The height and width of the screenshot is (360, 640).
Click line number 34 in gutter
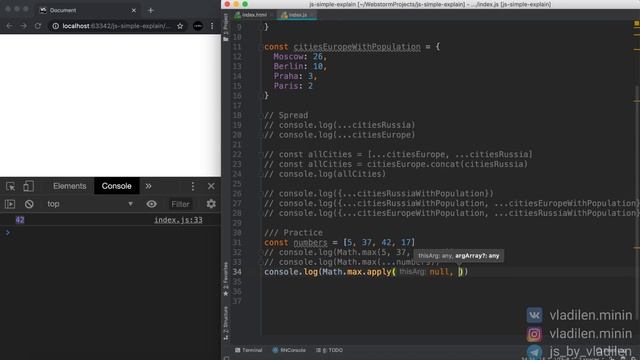(x=237, y=272)
